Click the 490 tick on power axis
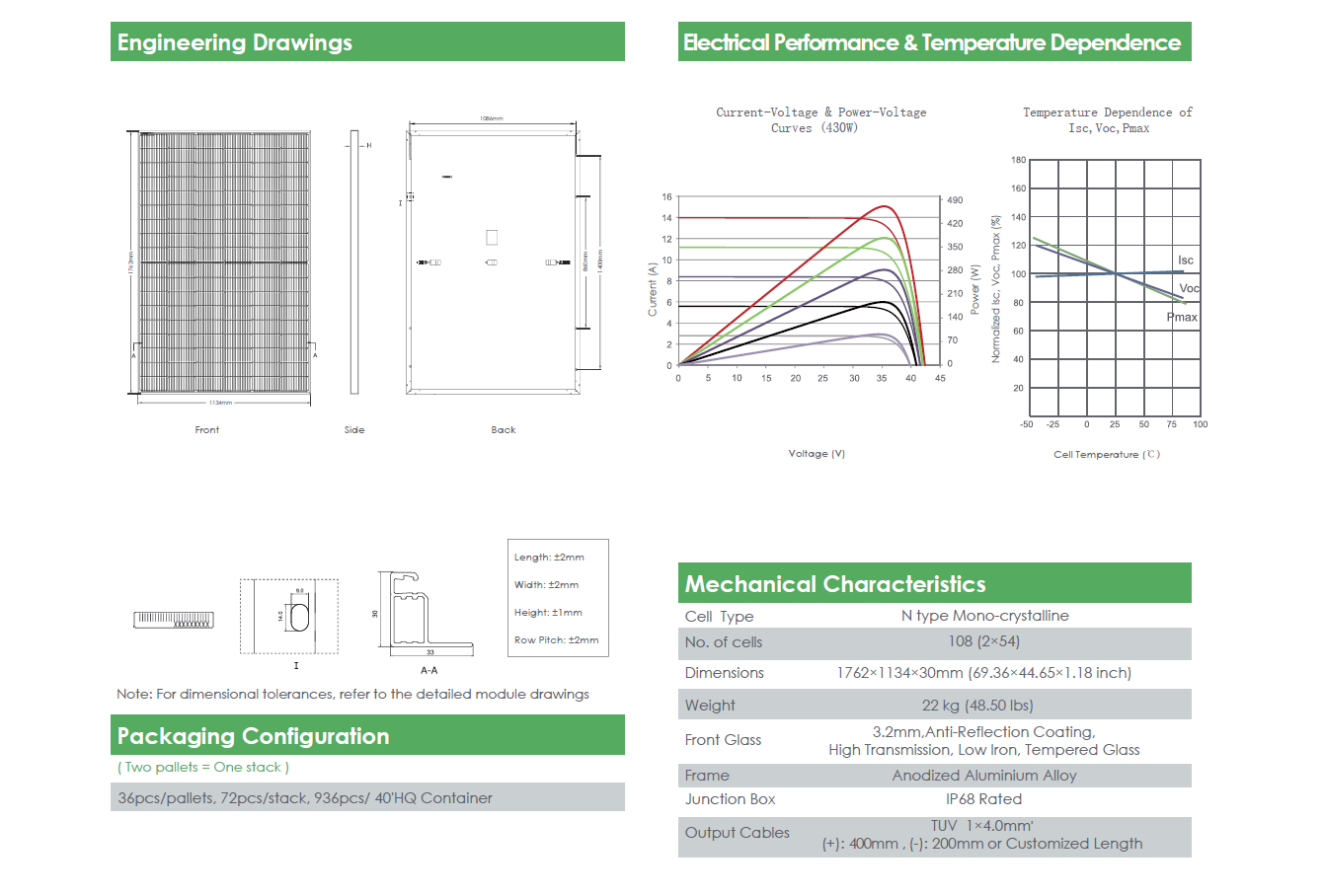The height and width of the screenshot is (896, 1324). pos(955,200)
